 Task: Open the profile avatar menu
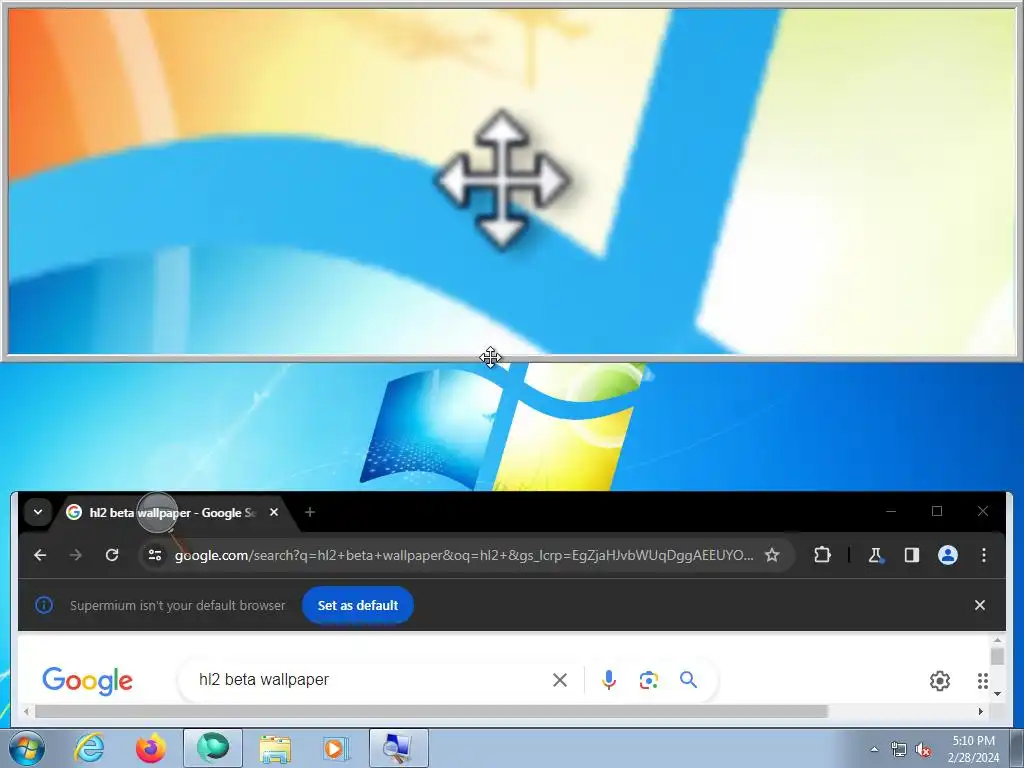coord(948,555)
